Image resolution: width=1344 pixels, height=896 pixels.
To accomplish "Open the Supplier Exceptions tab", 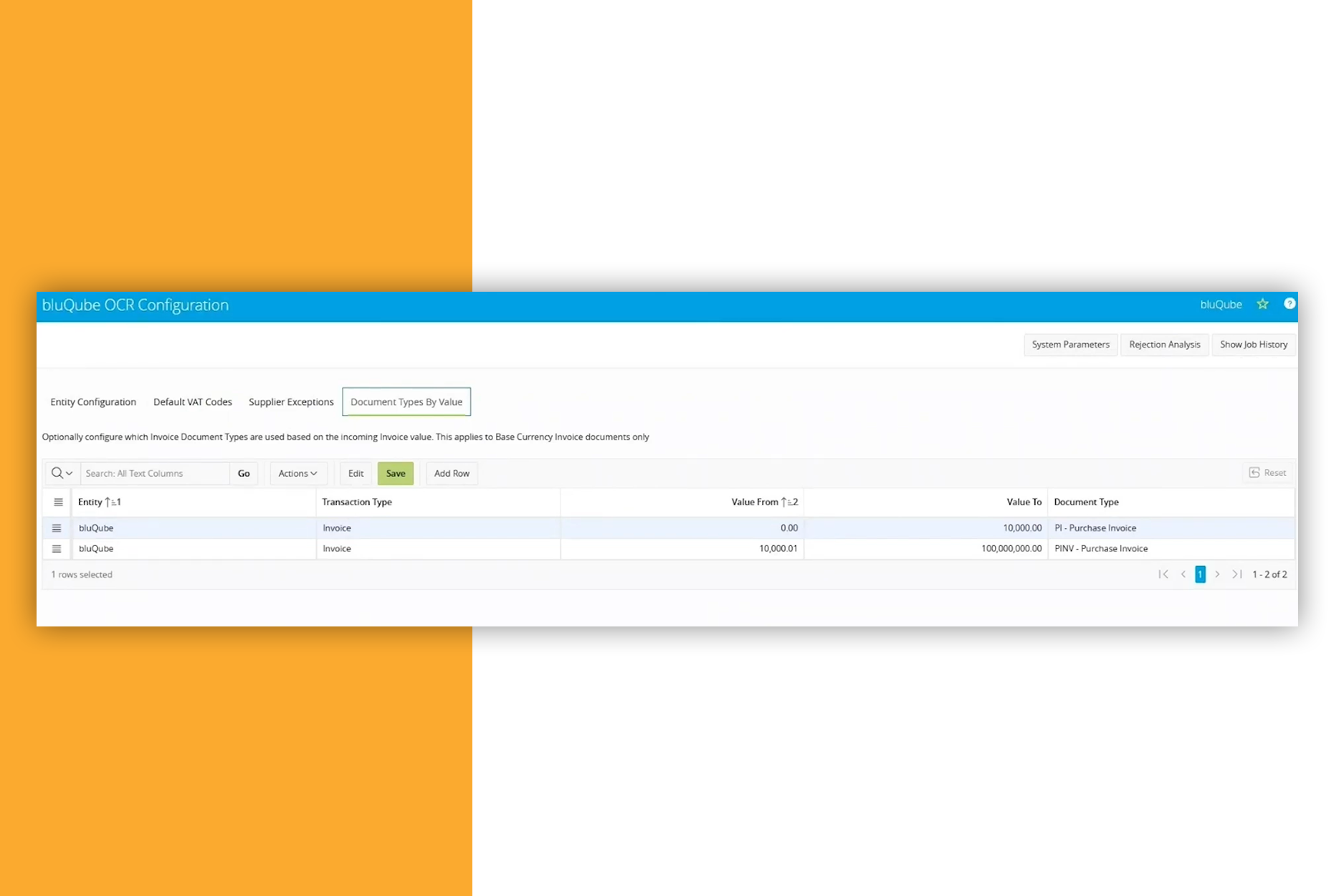I will point(291,402).
